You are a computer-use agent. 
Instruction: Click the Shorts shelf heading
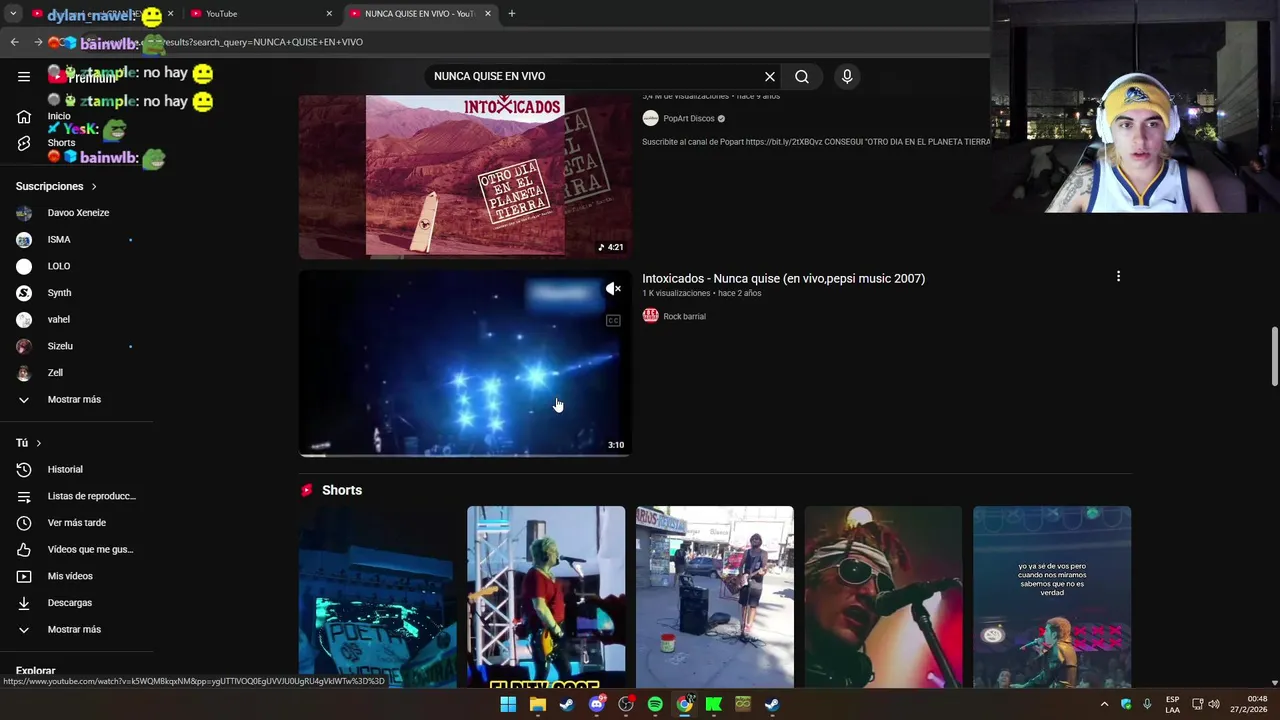342,490
